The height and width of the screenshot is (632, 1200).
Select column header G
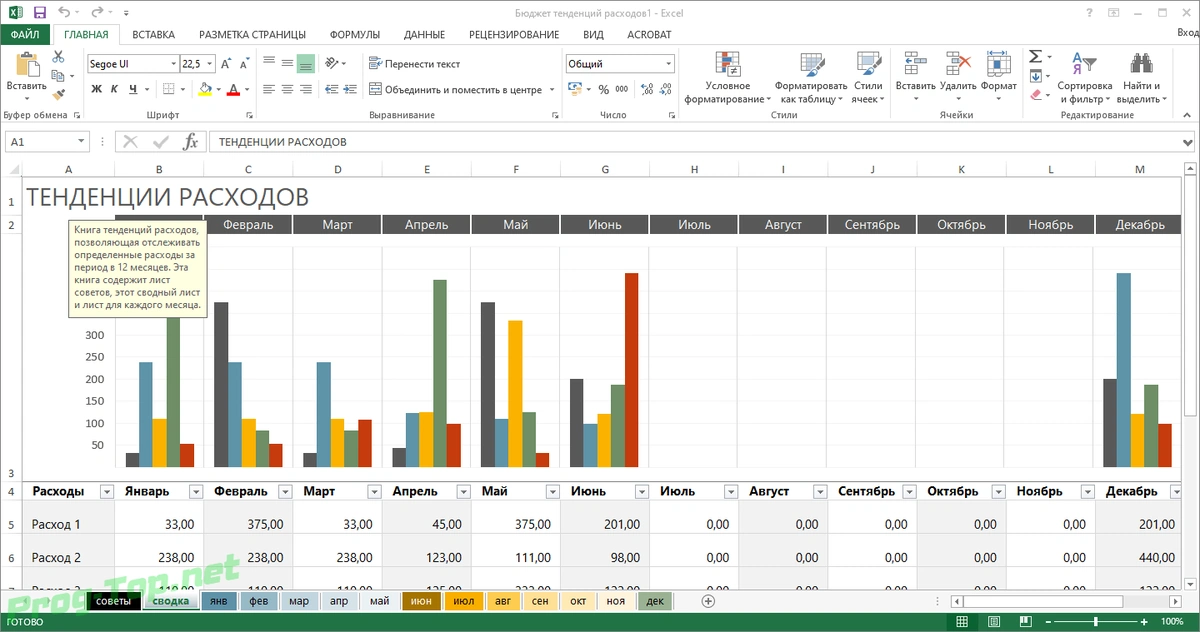(x=605, y=169)
